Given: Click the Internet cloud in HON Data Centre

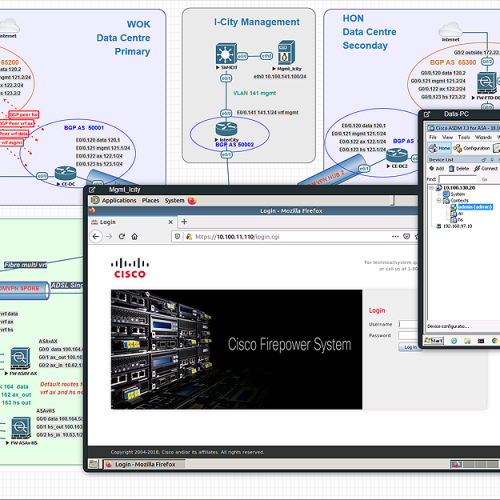Looking at the screenshot, I should [450, 30].
